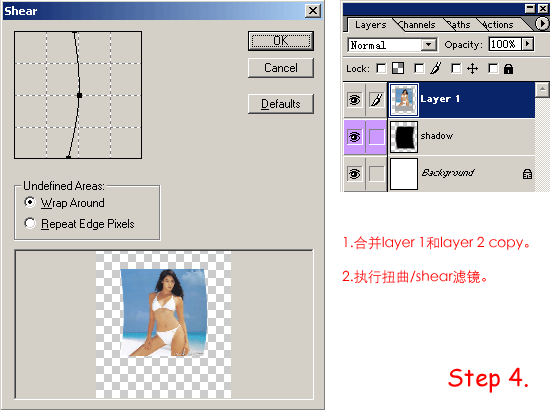The image size is (550, 410).
Task: Enable lock image pixels checkbox
Action: pos(419,68)
